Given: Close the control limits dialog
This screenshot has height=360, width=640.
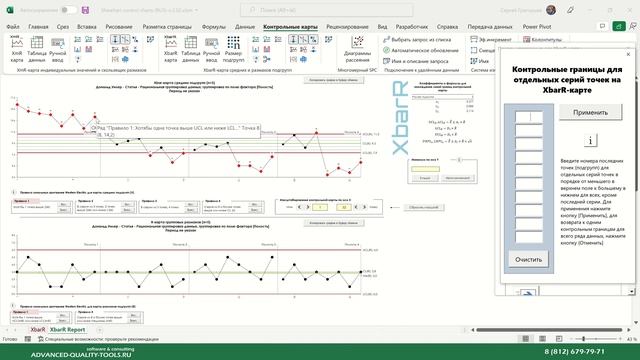Looking at the screenshot, I should click(x=628, y=54).
